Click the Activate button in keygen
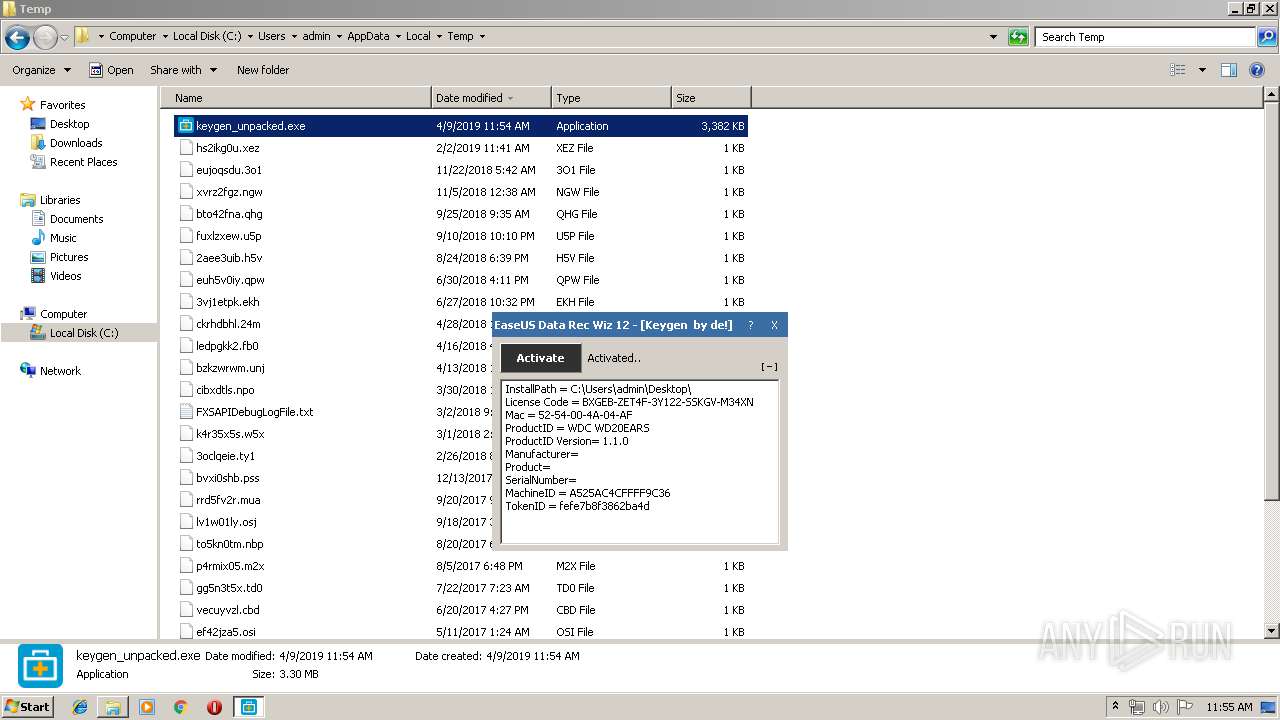 click(x=540, y=358)
